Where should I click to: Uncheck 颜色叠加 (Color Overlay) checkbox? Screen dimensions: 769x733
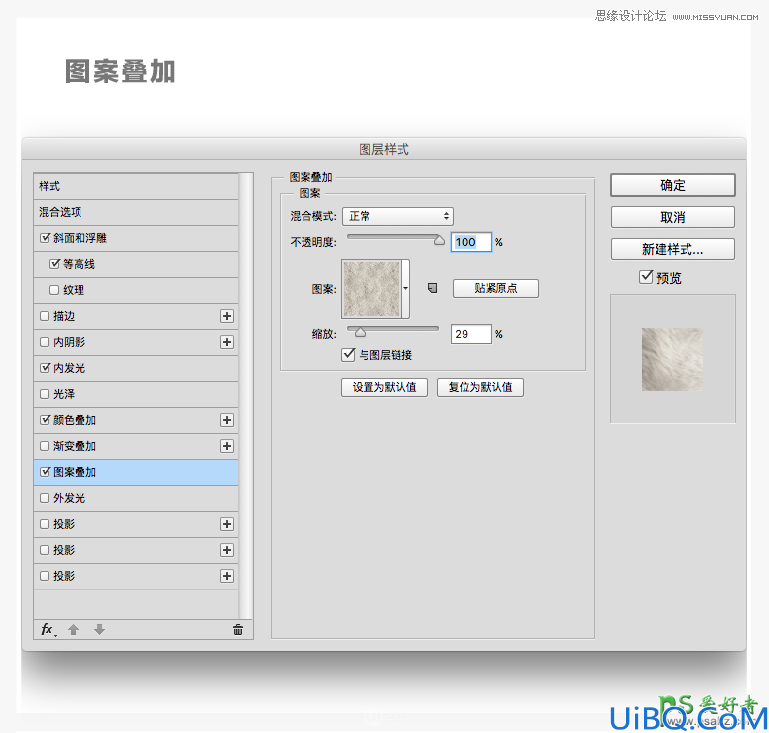pyautogui.click(x=45, y=420)
